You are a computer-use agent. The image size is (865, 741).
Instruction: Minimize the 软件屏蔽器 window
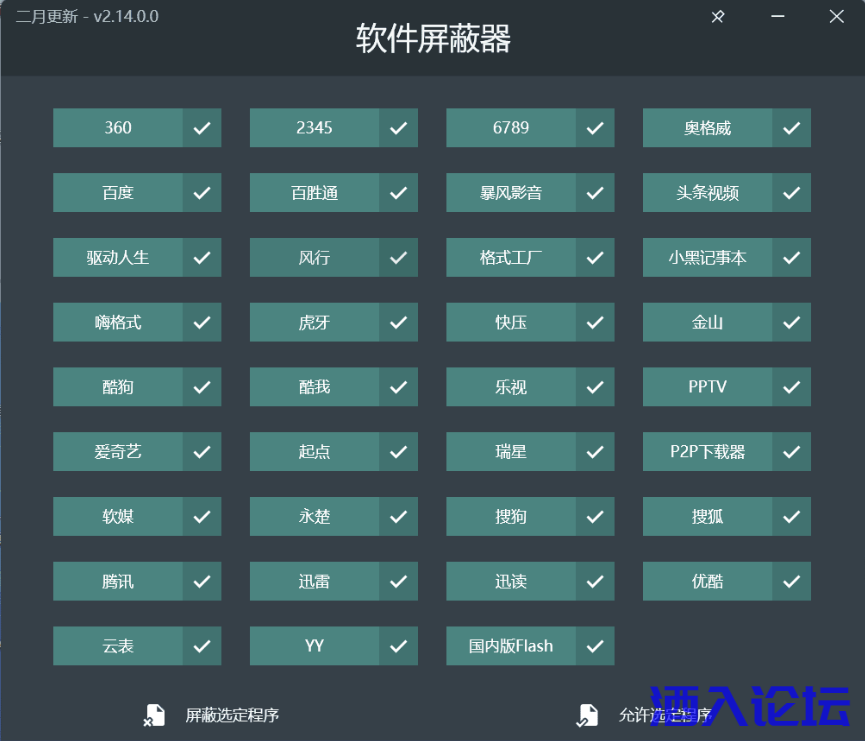pyautogui.click(x=777, y=16)
